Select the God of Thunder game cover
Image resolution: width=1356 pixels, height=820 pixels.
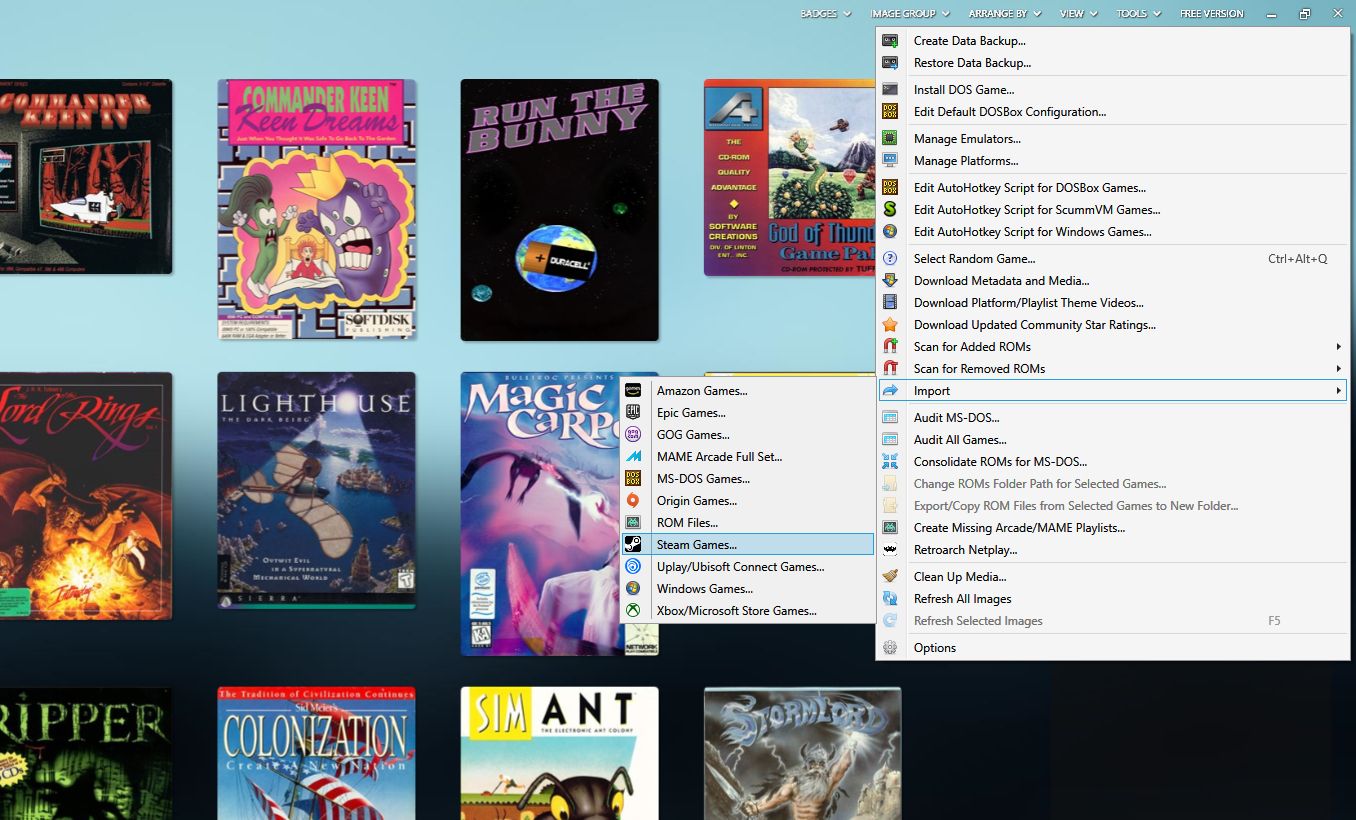coord(790,178)
